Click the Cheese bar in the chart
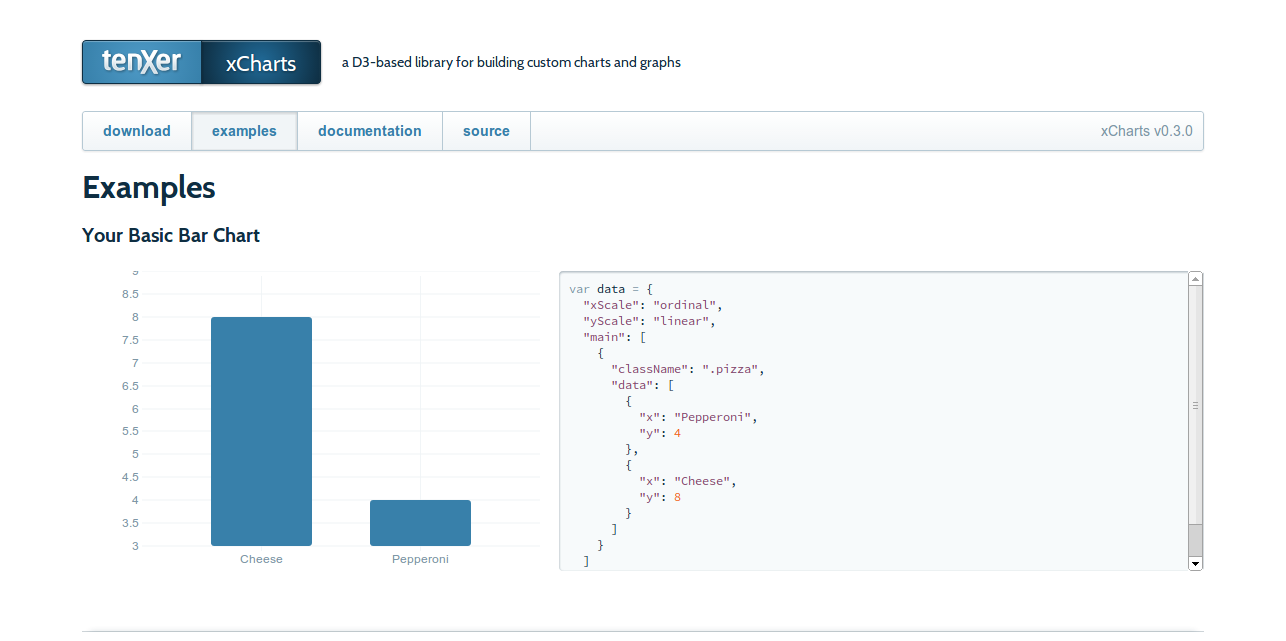 click(x=261, y=431)
